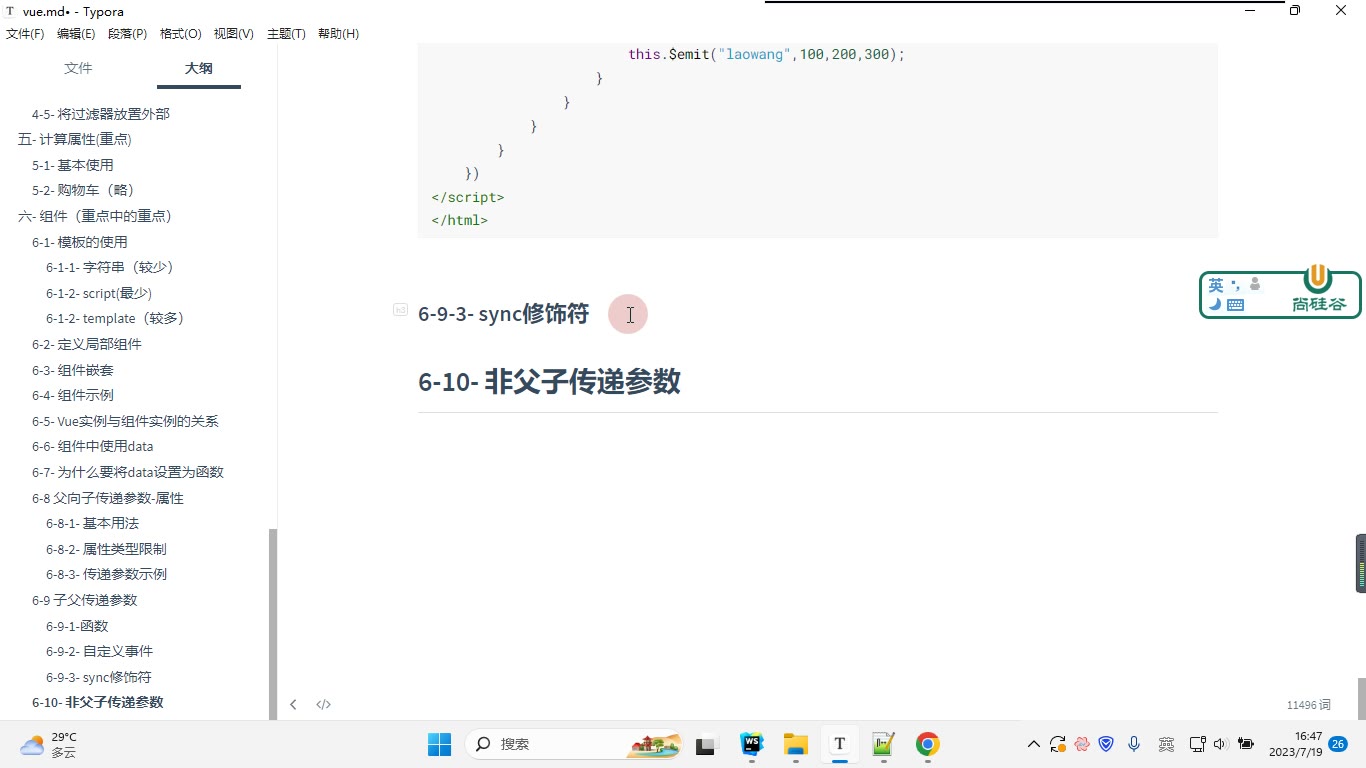Open the 主题(T) menu

[x=286, y=34]
